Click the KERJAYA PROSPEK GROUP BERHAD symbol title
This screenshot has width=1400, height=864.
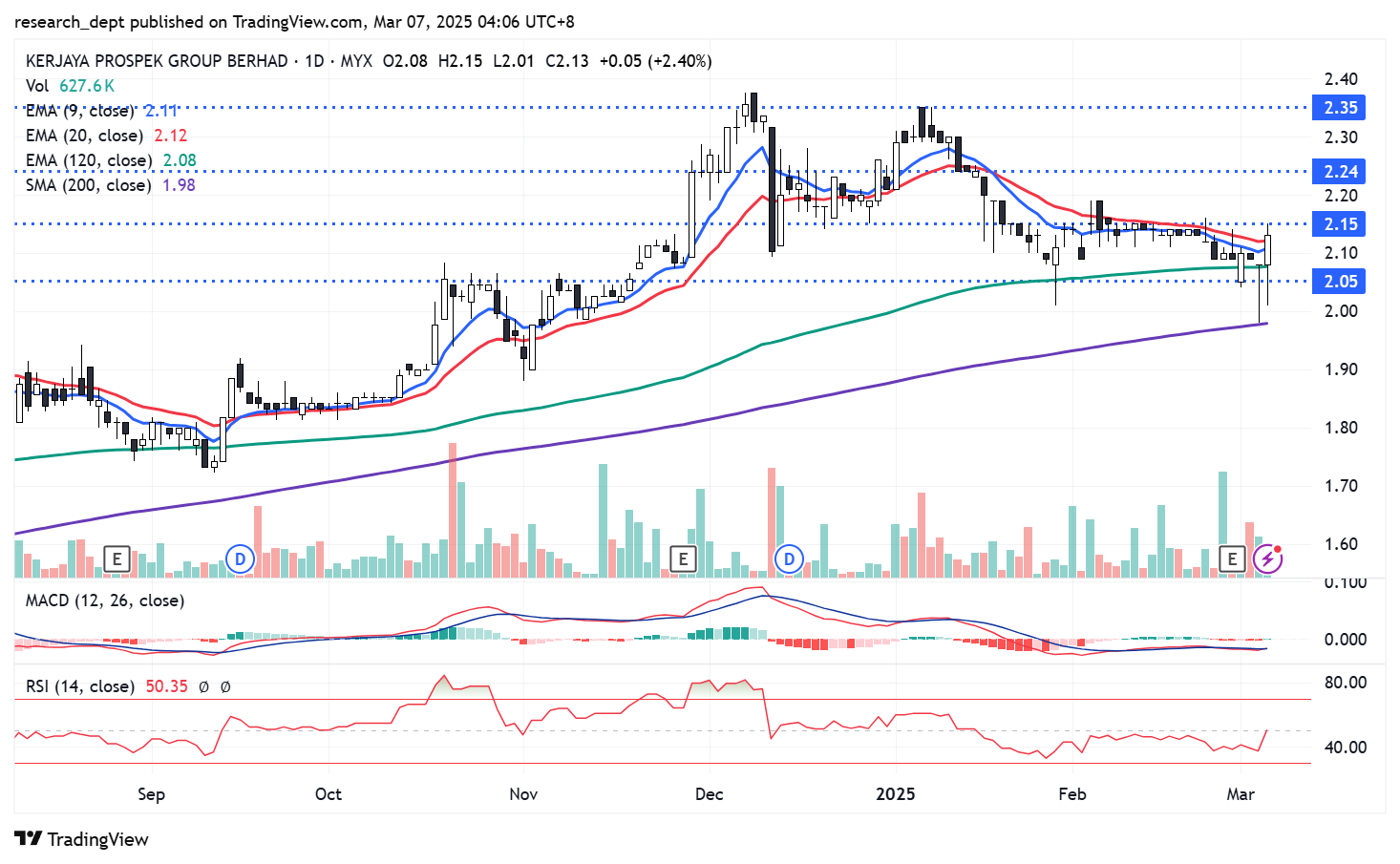(157, 61)
